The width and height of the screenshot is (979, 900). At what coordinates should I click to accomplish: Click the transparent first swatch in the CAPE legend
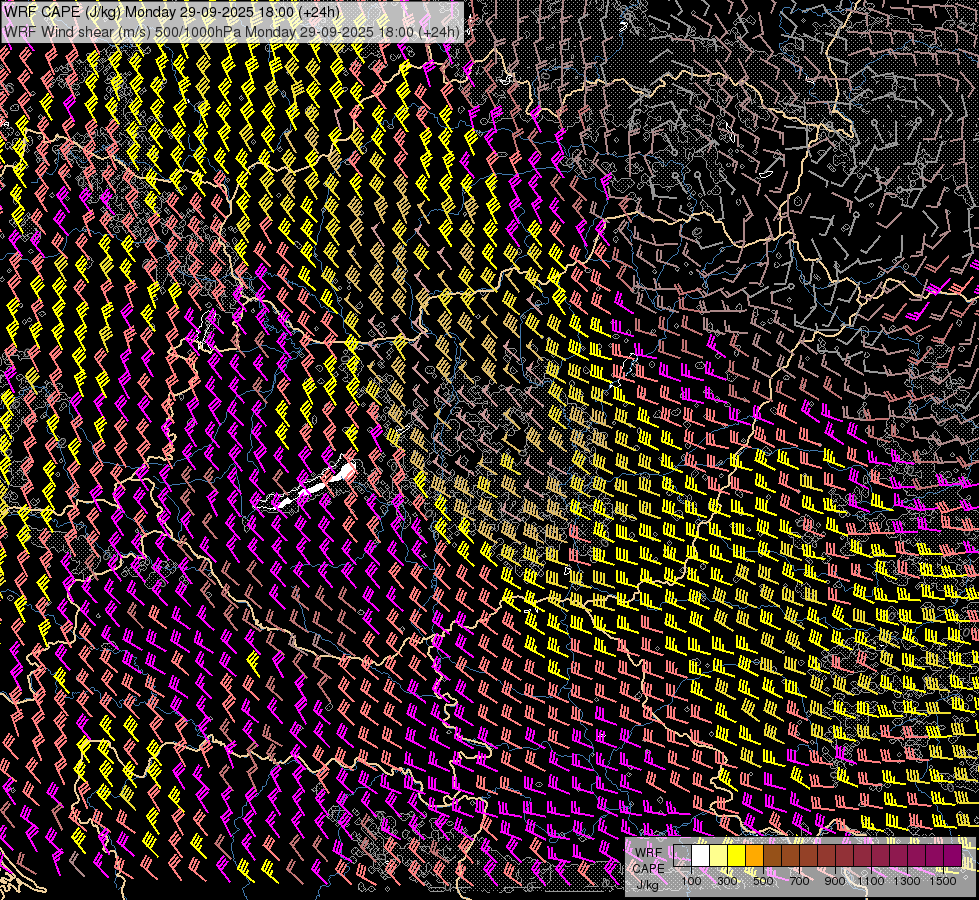682,856
